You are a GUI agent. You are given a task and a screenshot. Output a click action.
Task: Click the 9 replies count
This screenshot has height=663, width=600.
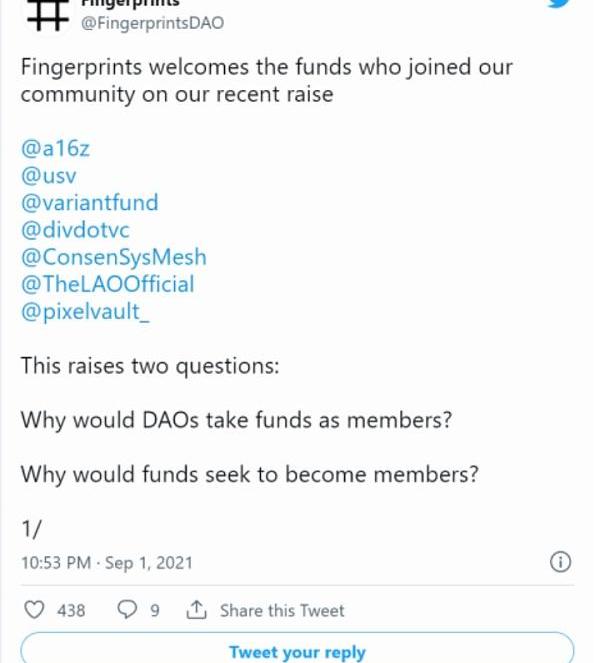coord(154,610)
